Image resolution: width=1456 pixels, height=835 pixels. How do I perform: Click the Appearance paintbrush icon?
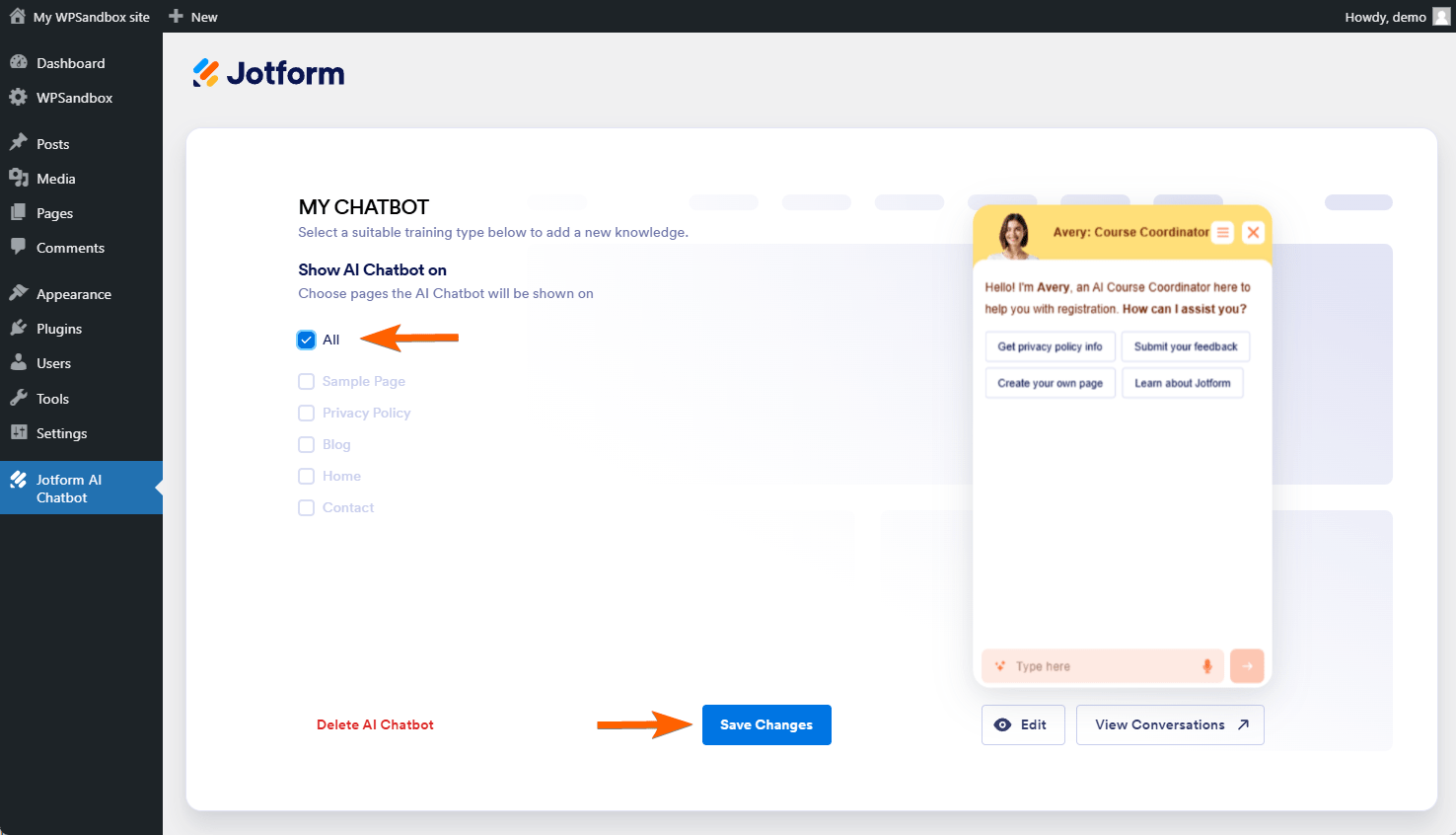click(18, 293)
